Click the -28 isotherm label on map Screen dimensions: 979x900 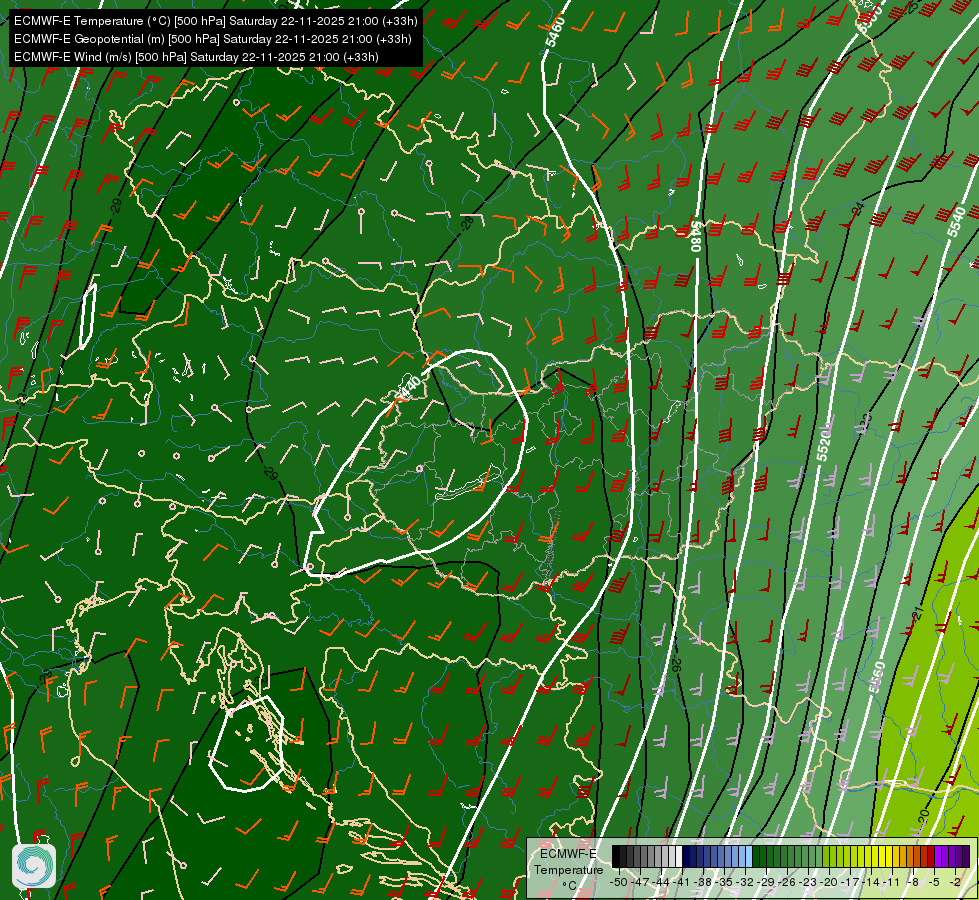[467, 222]
